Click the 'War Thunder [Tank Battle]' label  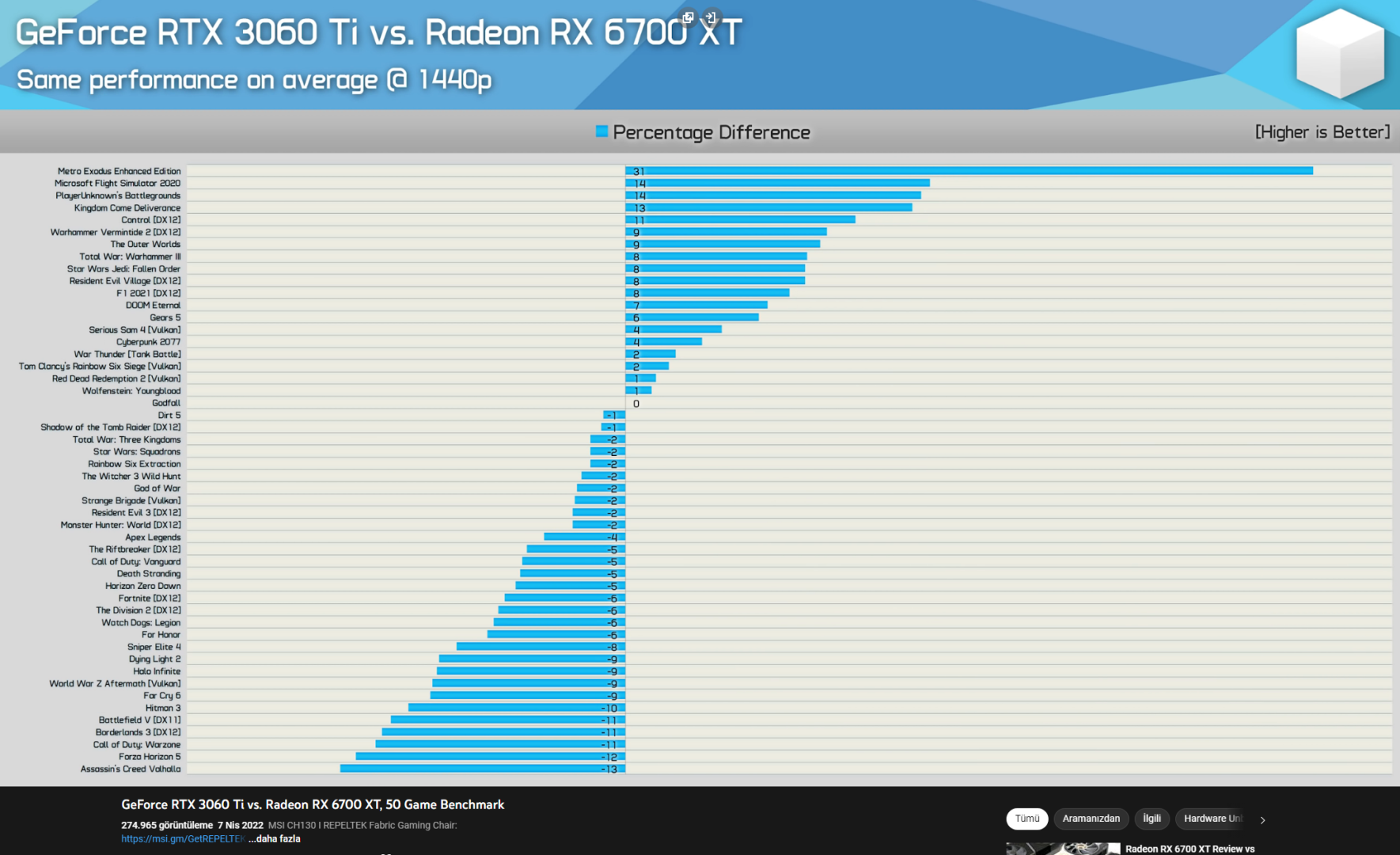127,354
